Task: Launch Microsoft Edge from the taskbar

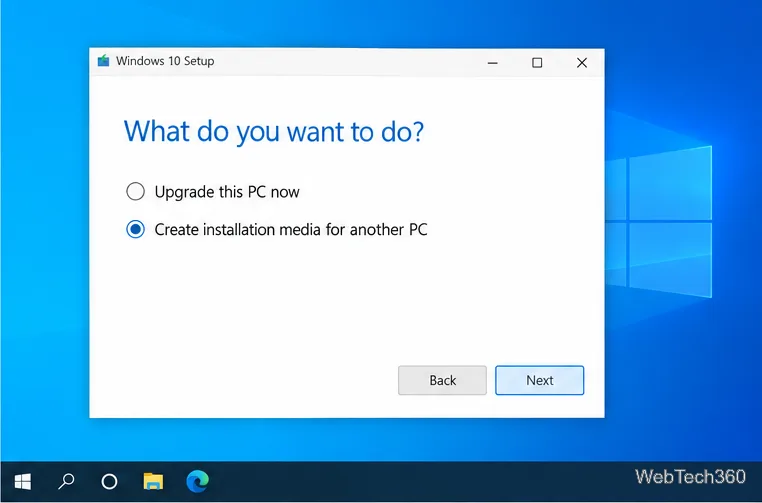Action: [x=197, y=482]
